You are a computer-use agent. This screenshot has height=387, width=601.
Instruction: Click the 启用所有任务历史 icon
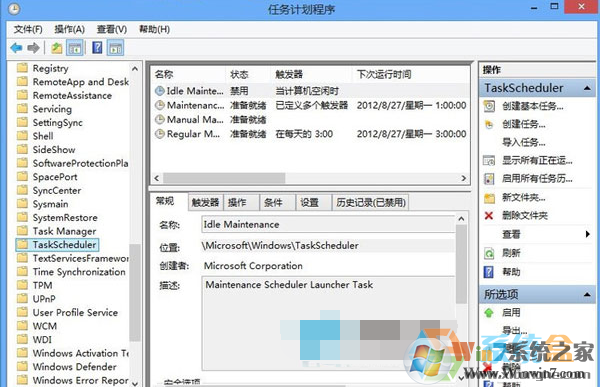coord(489,179)
